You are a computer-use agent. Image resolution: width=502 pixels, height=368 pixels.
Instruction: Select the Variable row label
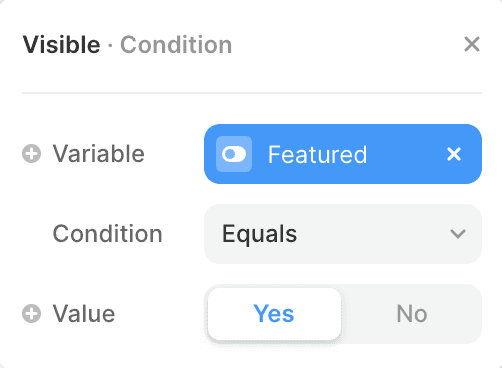pos(99,154)
